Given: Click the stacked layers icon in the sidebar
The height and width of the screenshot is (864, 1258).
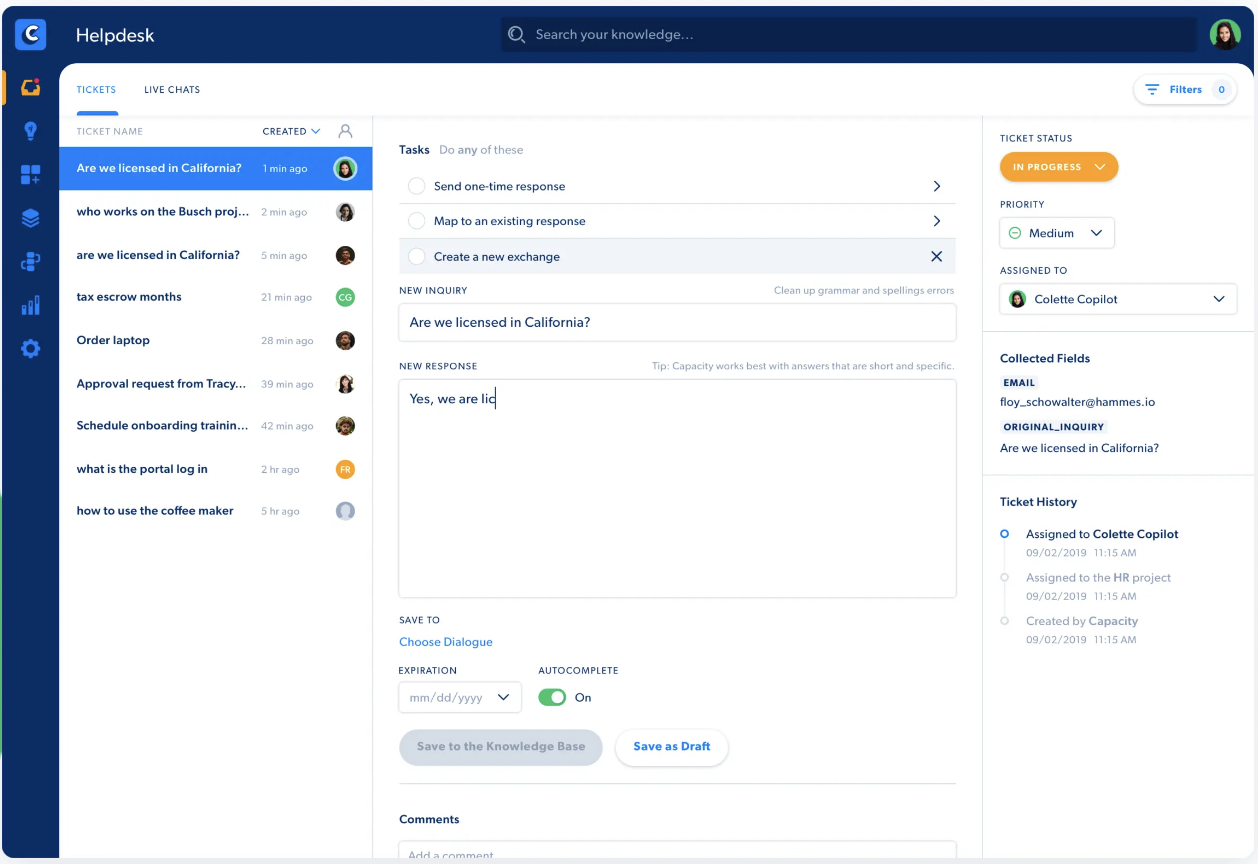Looking at the screenshot, I should tap(30, 217).
